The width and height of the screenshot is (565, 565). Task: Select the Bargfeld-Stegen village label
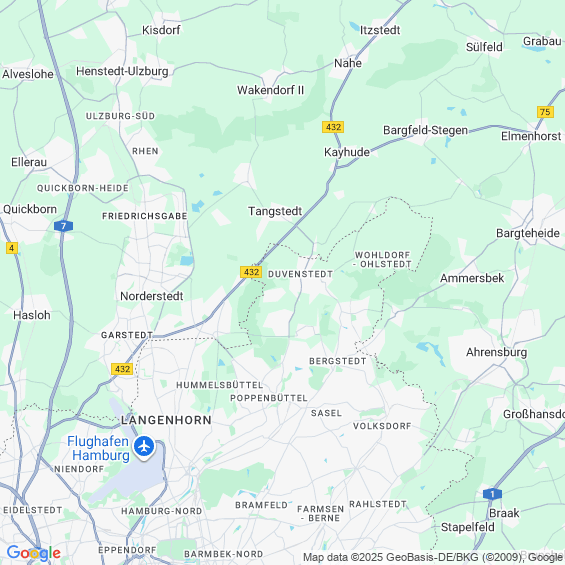click(425, 130)
